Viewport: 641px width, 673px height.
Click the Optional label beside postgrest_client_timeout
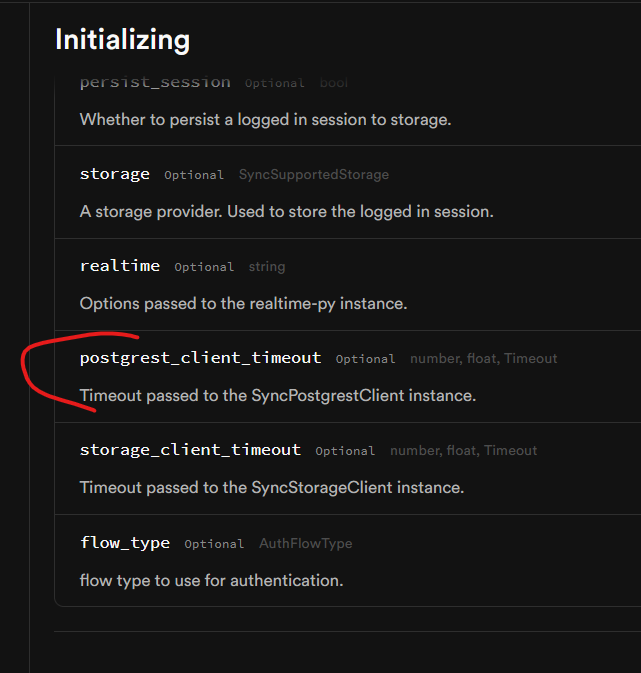[x=365, y=359]
